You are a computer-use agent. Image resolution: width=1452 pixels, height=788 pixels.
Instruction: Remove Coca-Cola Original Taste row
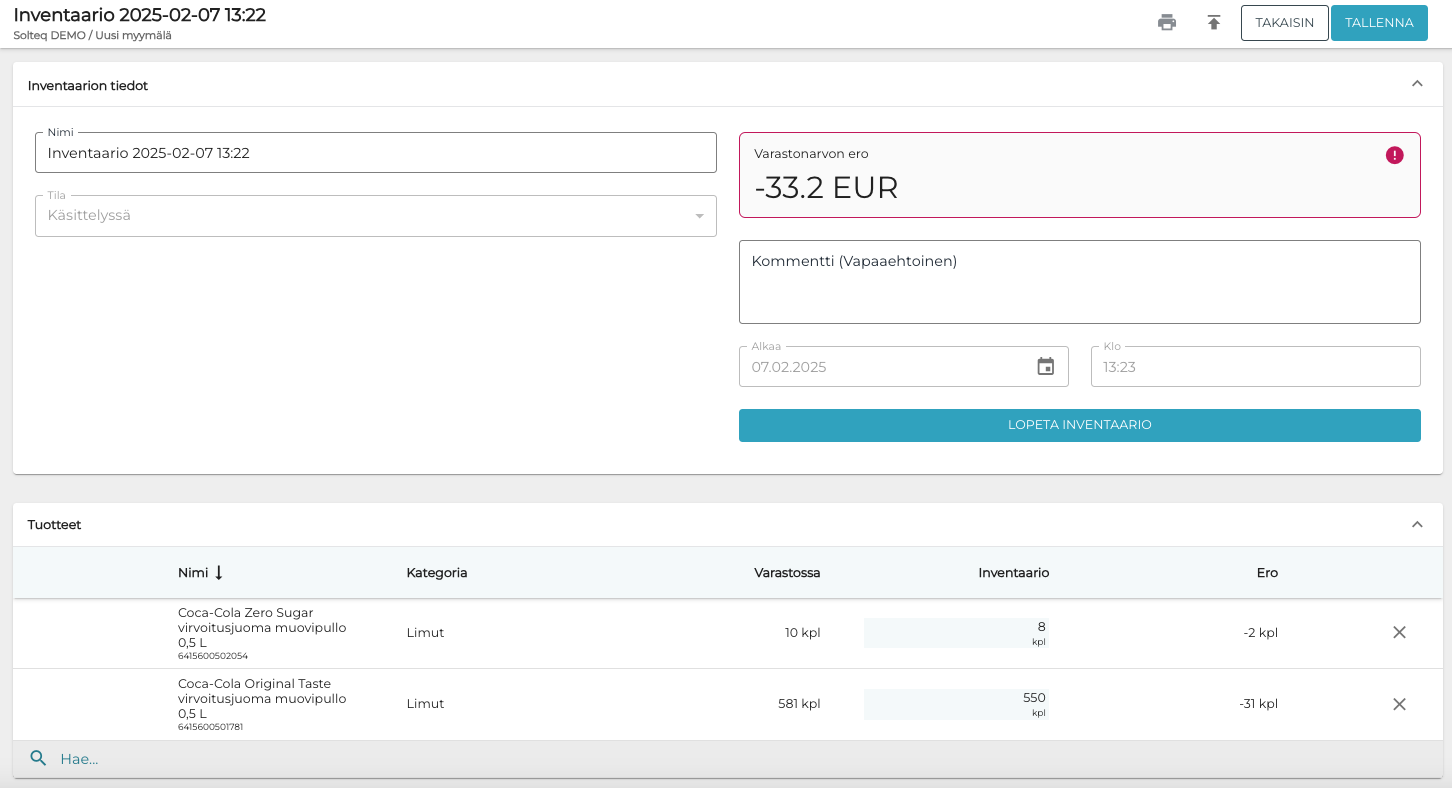coord(1399,704)
